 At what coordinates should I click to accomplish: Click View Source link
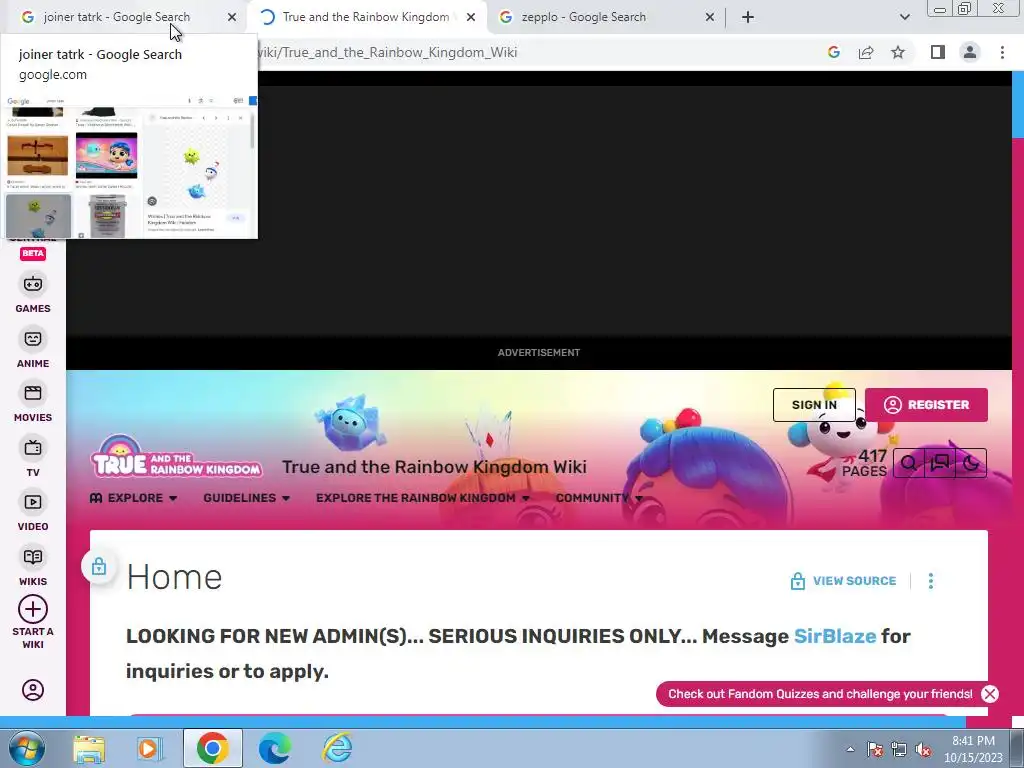pos(843,581)
